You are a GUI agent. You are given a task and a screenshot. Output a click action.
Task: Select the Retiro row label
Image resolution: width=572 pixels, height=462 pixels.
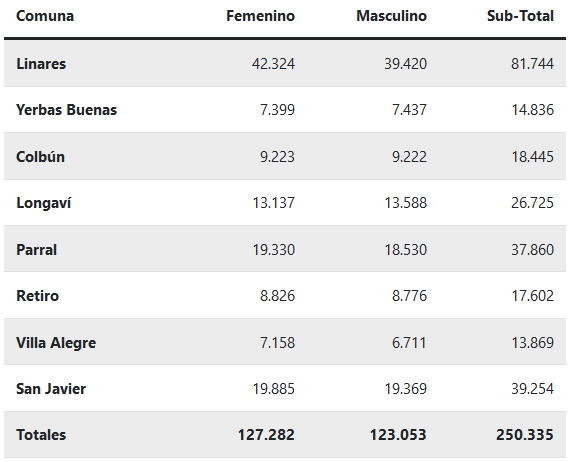point(38,296)
